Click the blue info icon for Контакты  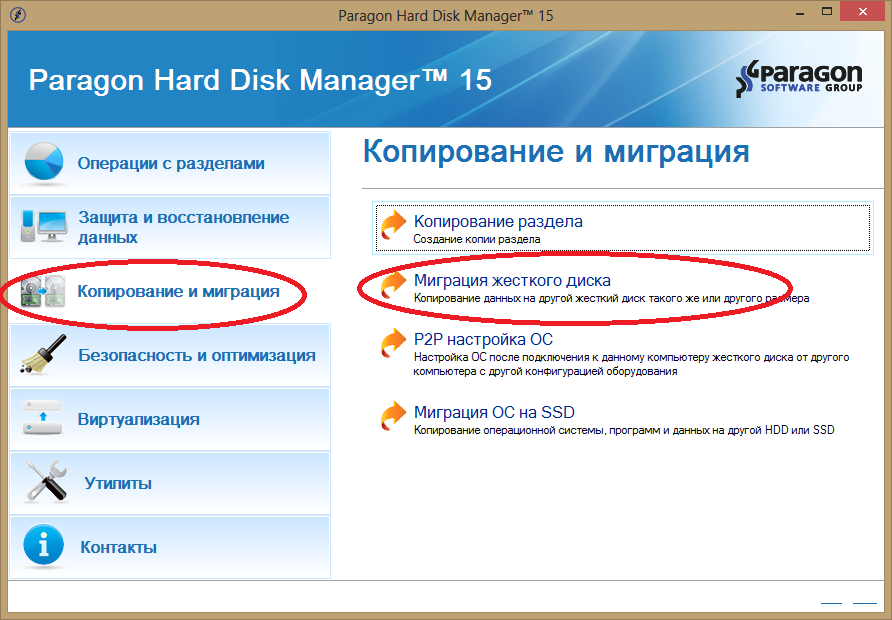pos(44,545)
